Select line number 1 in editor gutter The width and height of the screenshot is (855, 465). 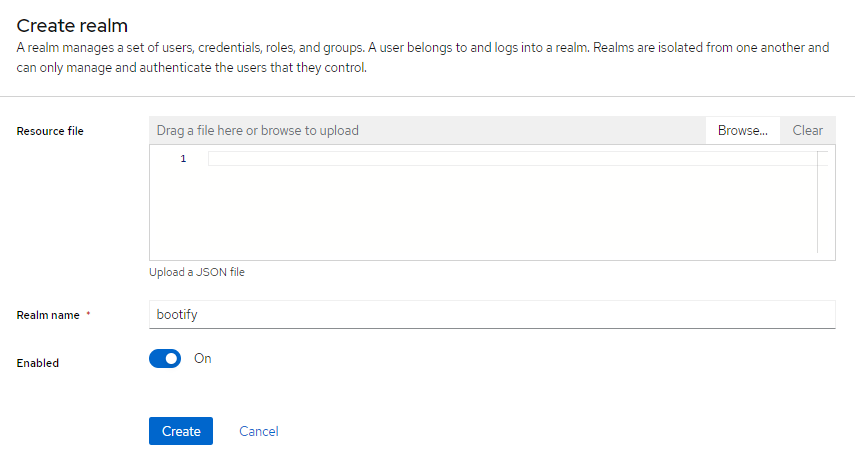(x=183, y=159)
